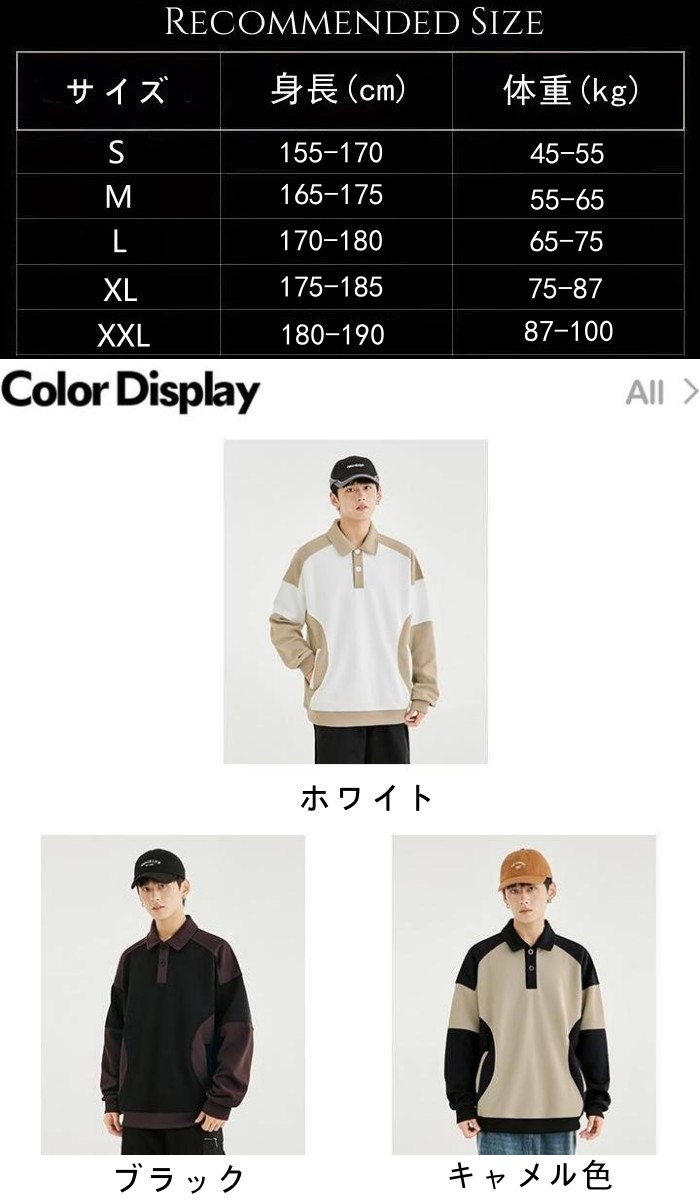Select the camel sweatshirt thumbnail
This screenshot has width=700, height=1200.
(x=524, y=995)
